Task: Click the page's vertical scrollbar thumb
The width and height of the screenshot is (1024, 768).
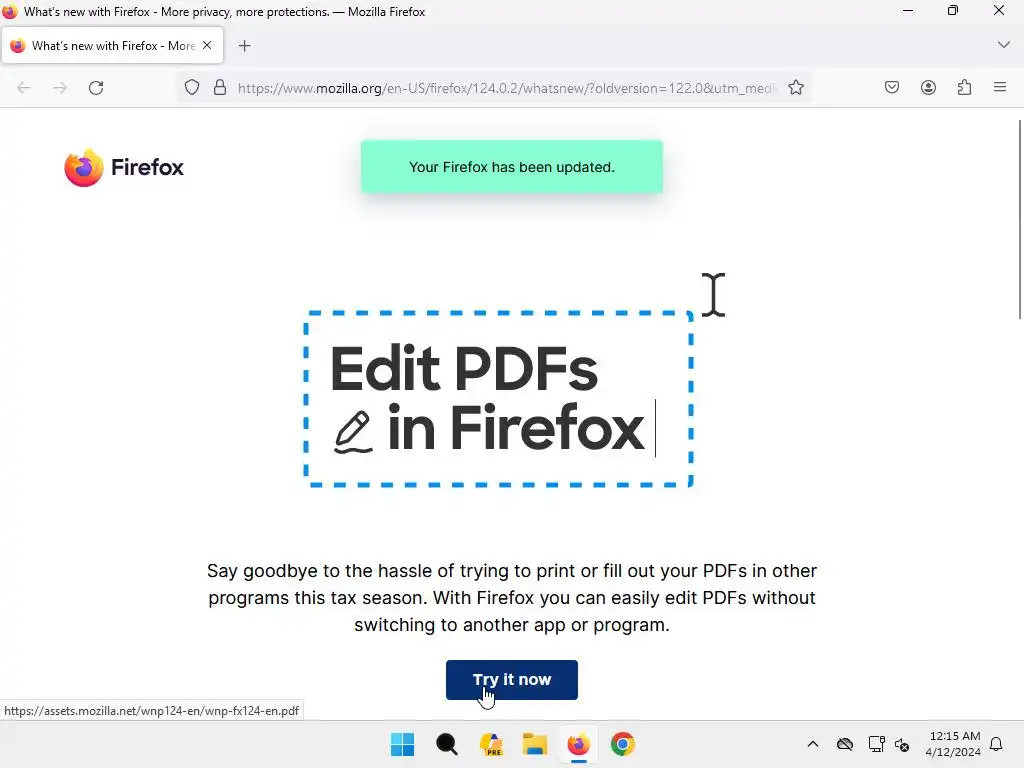Action: (1019, 219)
